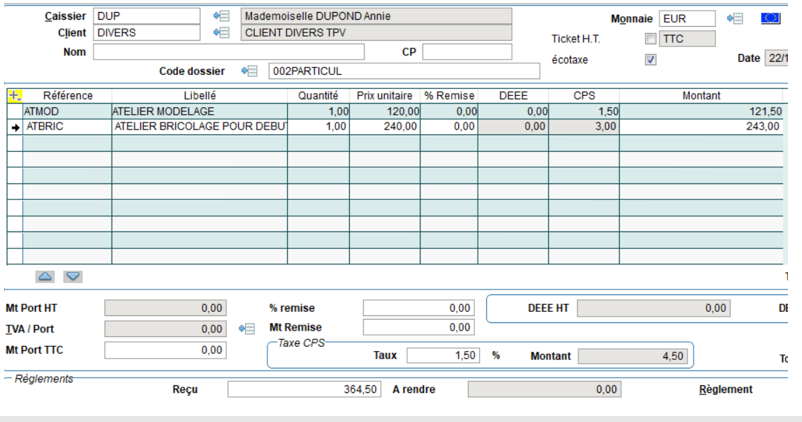The height and width of the screenshot is (422, 802).
Task: Open the Code dossier lookup icon
Action: (249, 71)
